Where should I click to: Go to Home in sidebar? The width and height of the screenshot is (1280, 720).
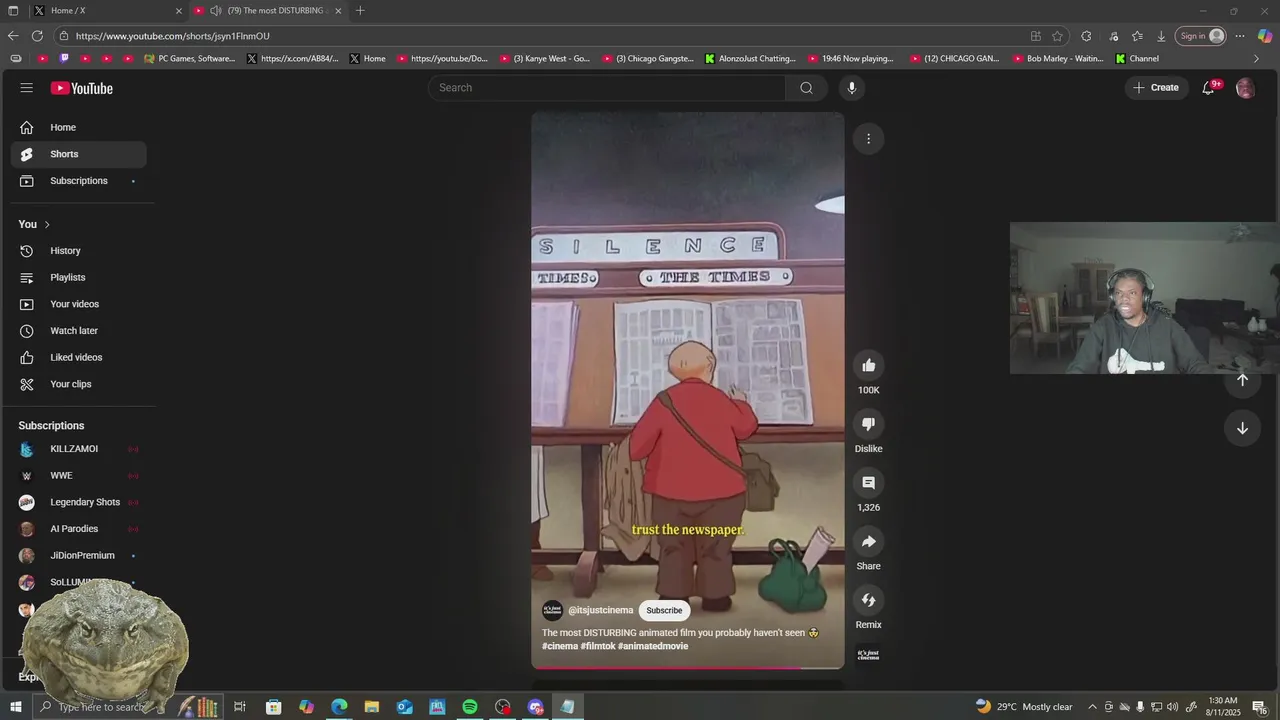click(x=78, y=127)
